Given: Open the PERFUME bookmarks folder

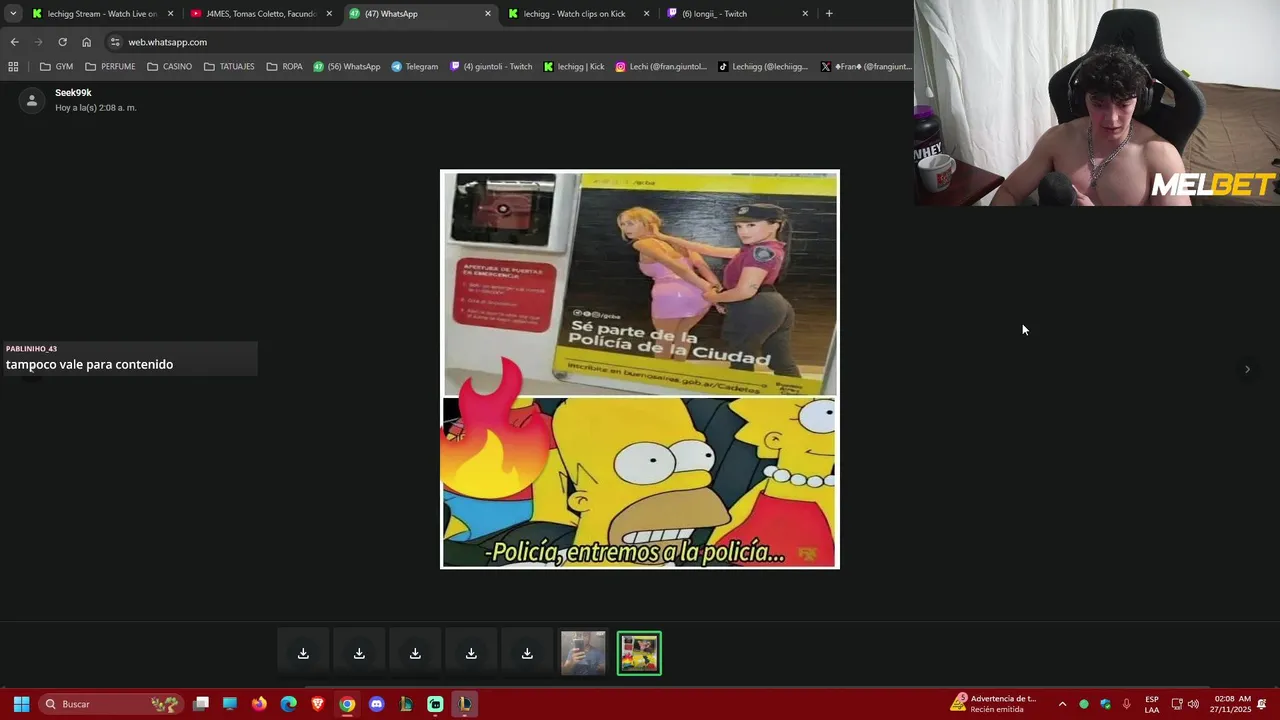Looking at the screenshot, I should [x=110, y=66].
